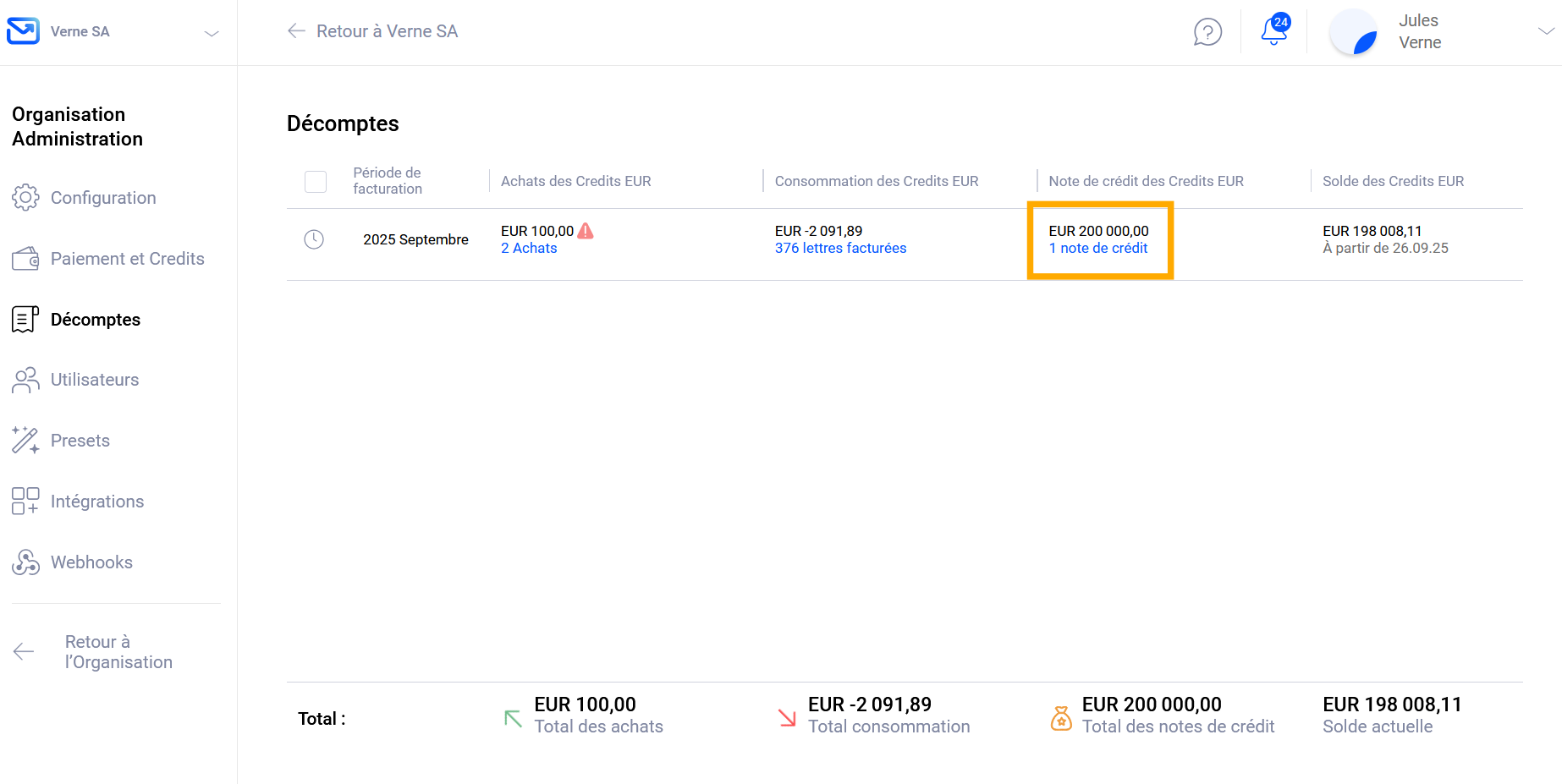Viewport: 1562px width, 784px height.
Task: Open the 376 lettres facturées link
Action: 840,249
